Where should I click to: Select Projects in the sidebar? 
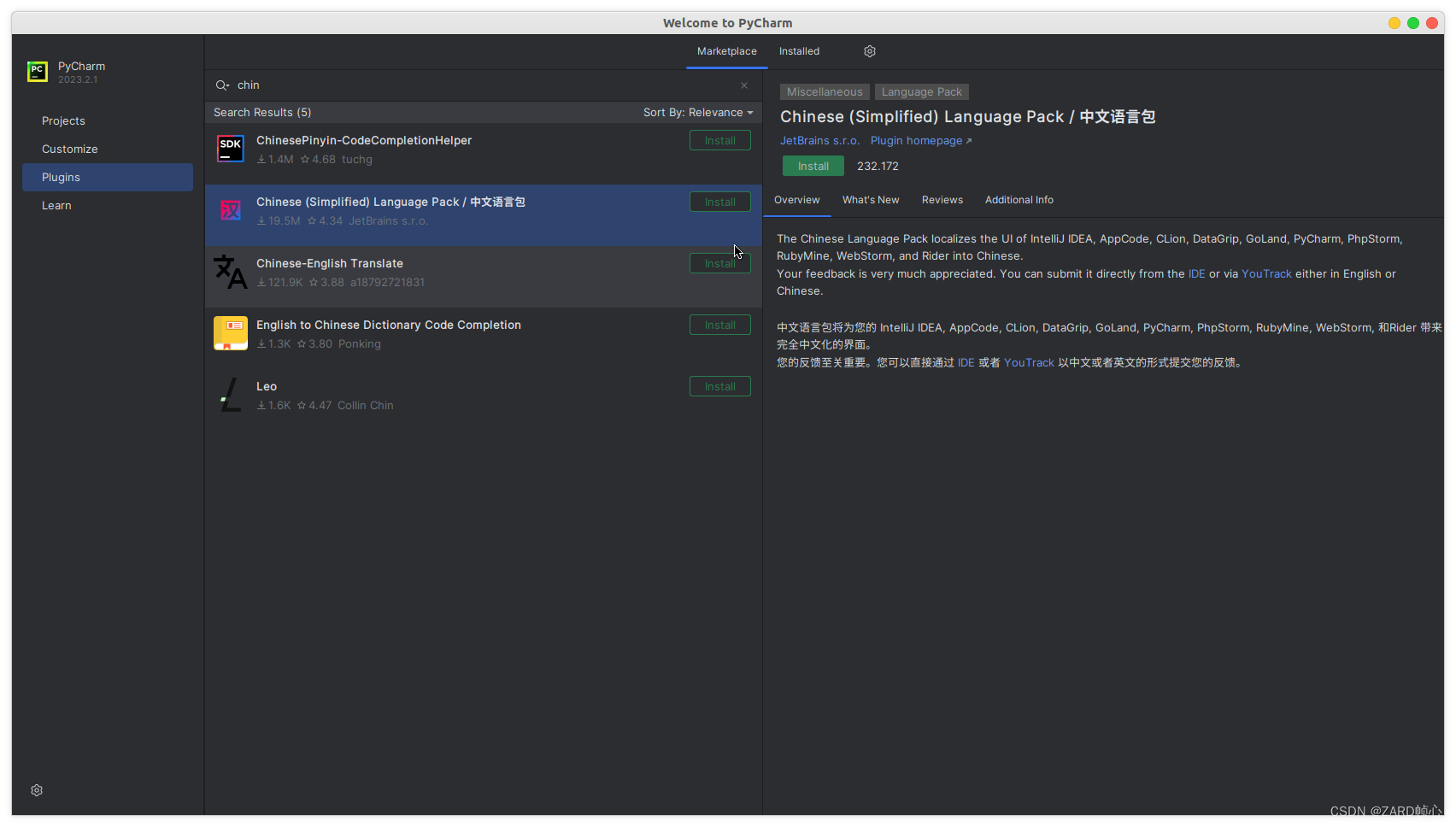108,121
